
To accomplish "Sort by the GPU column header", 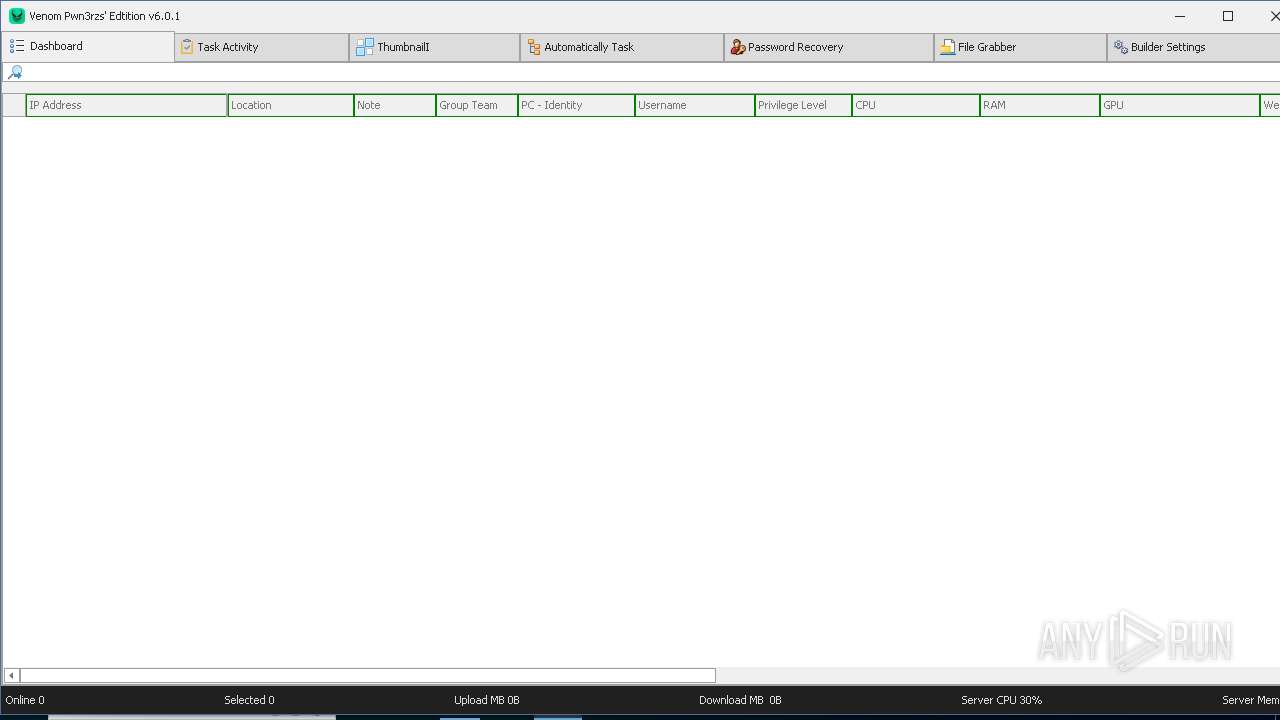I will [x=1180, y=105].
